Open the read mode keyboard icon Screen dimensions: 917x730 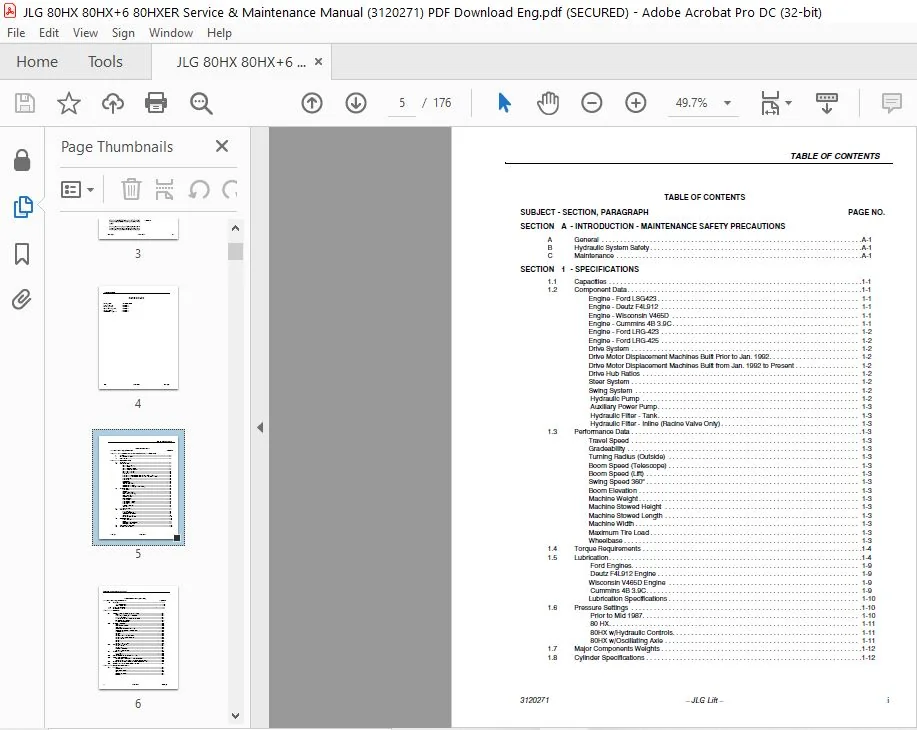point(826,103)
